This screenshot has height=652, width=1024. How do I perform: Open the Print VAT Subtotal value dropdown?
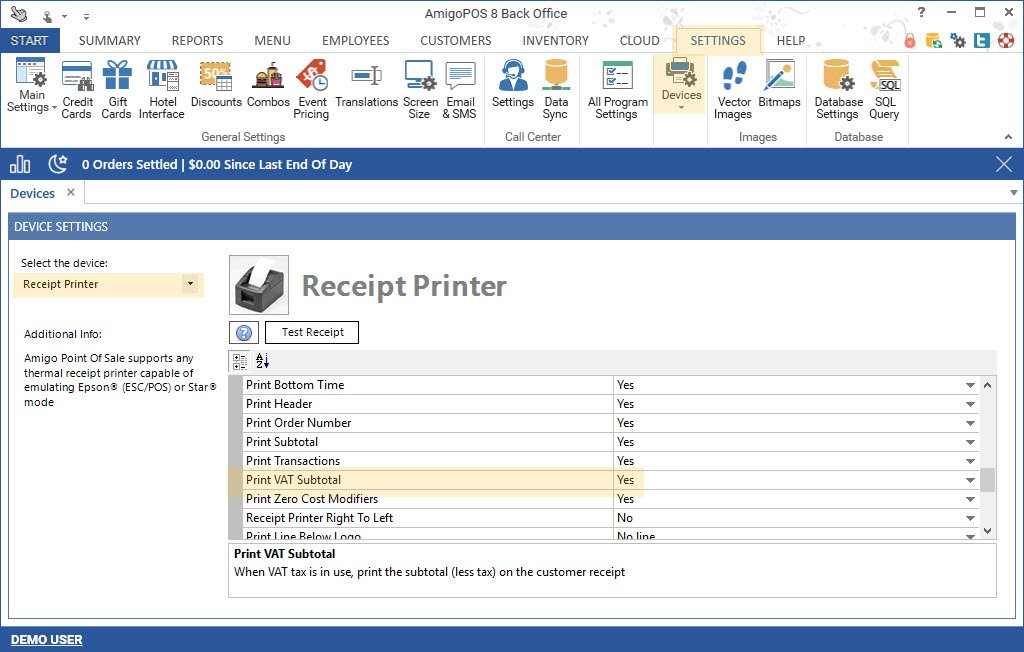click(969, 480)
